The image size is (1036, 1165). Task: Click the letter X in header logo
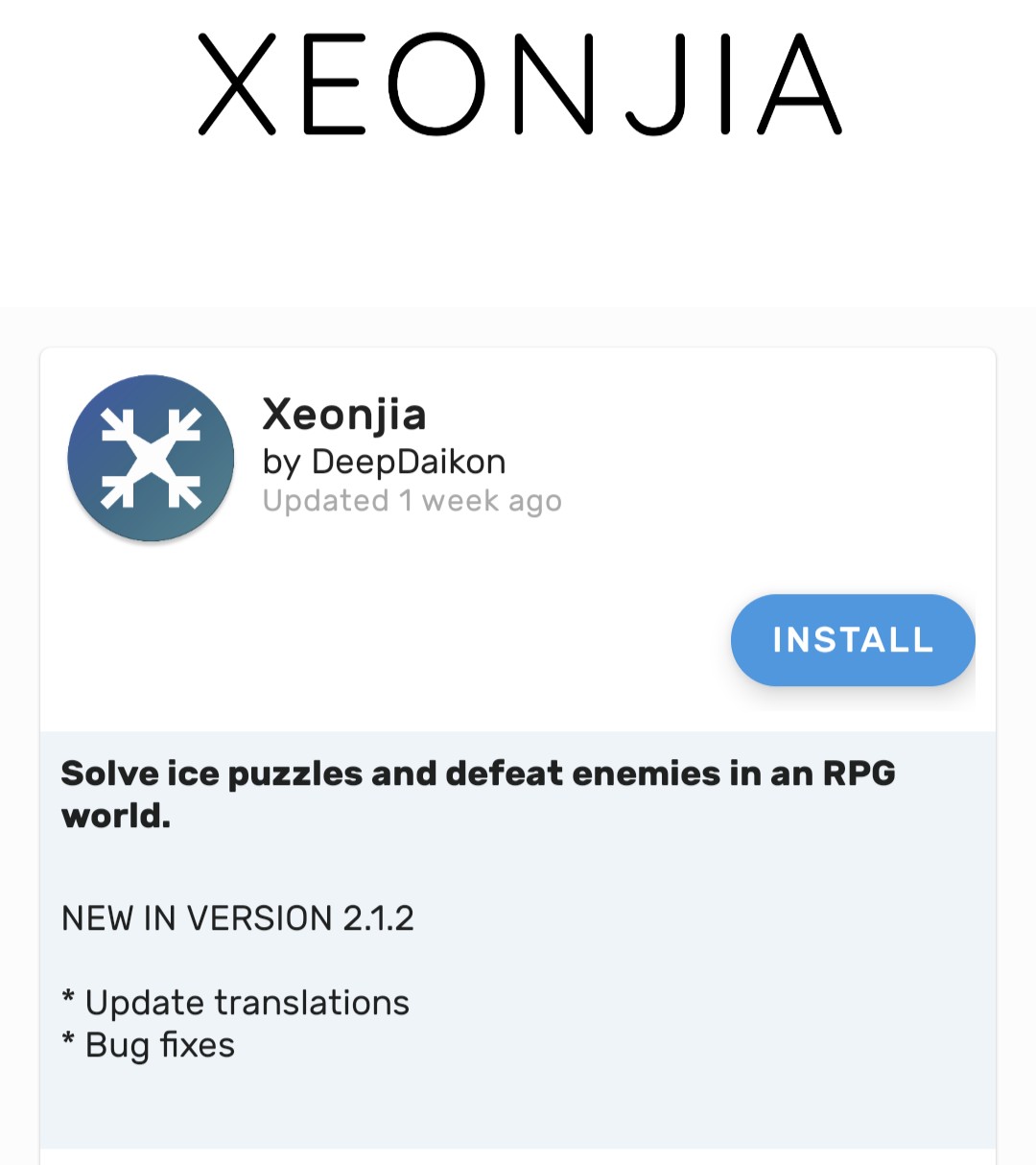click(x=237, y=84)
